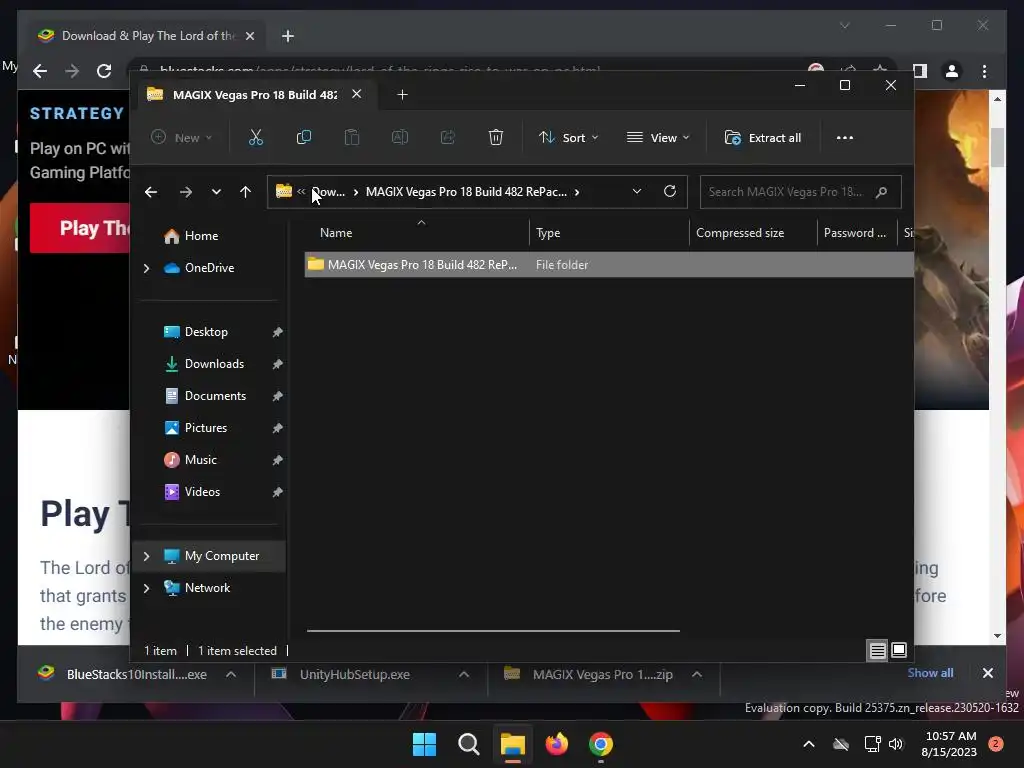
Task: Expand OneDrive in navigation pane
Action: click(x=146, y=268)
